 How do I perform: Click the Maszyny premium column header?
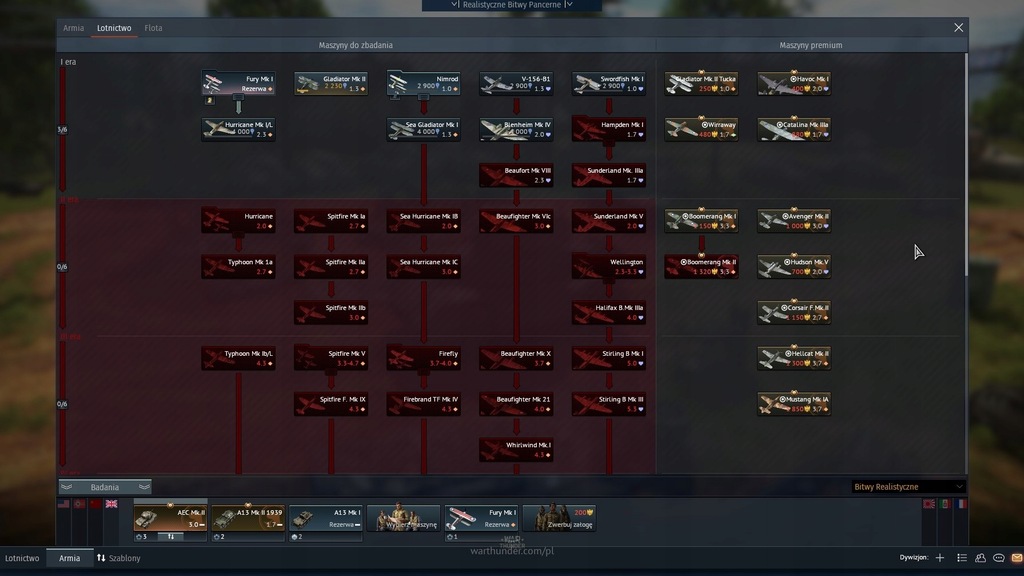click(810, 45)
